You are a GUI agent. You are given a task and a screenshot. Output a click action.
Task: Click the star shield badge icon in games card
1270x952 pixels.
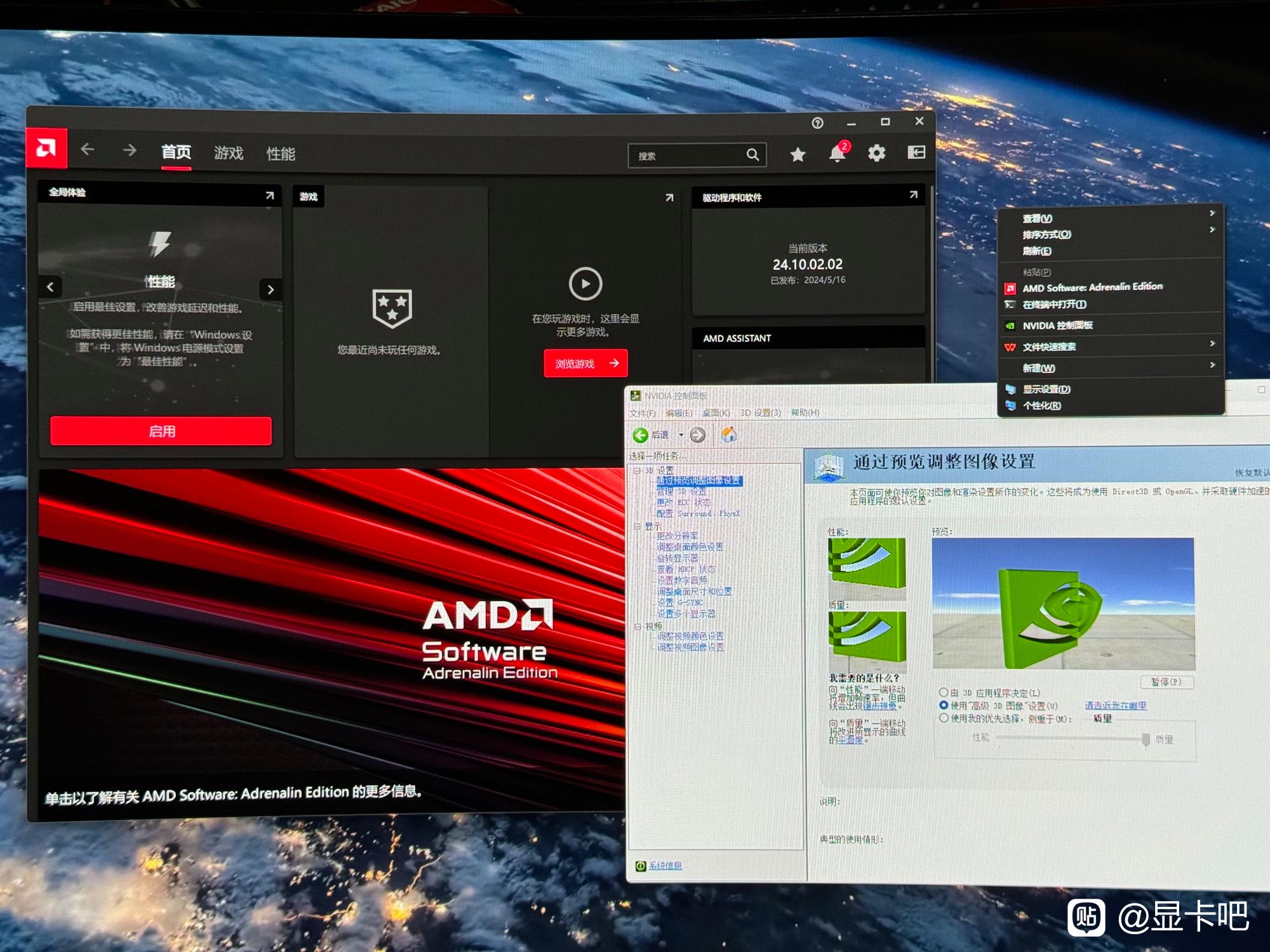tap(392, 308)
